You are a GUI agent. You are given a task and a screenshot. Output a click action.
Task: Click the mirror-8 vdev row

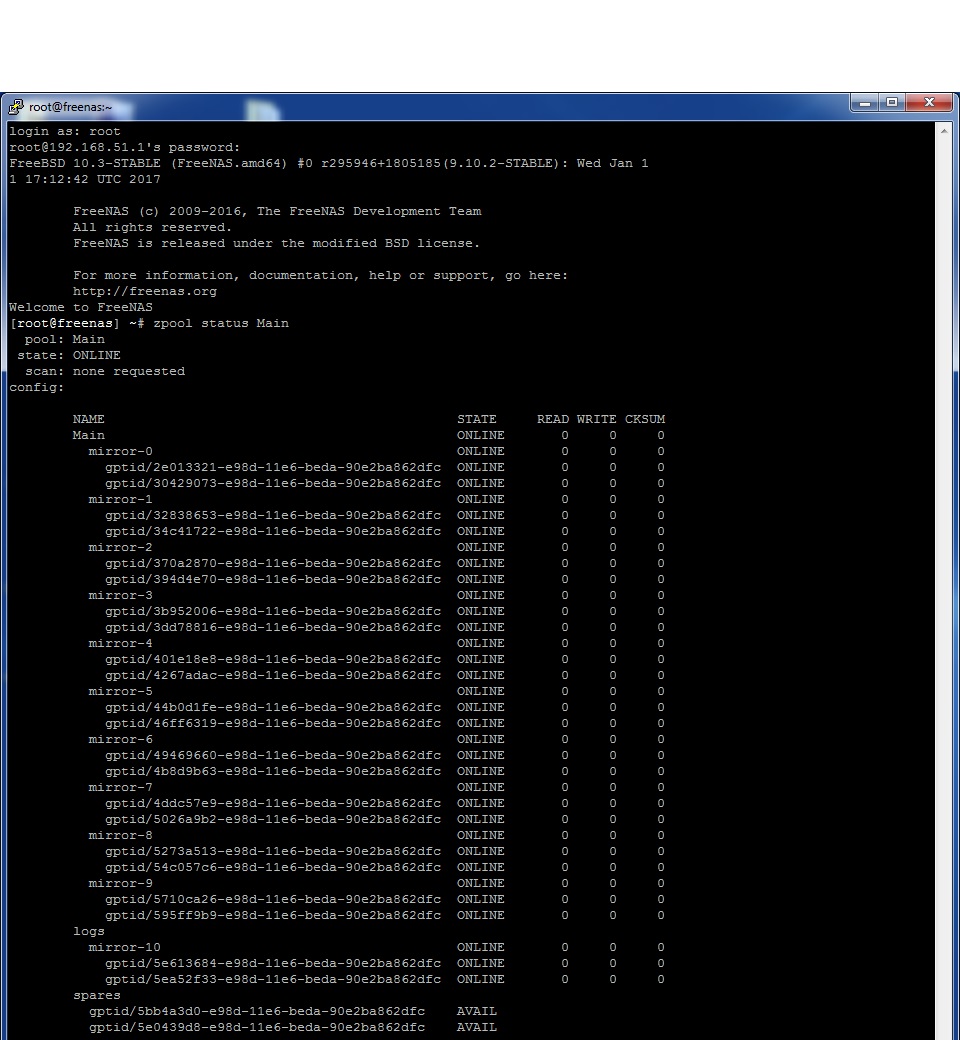pyautogui.click(x=376, y=835)
